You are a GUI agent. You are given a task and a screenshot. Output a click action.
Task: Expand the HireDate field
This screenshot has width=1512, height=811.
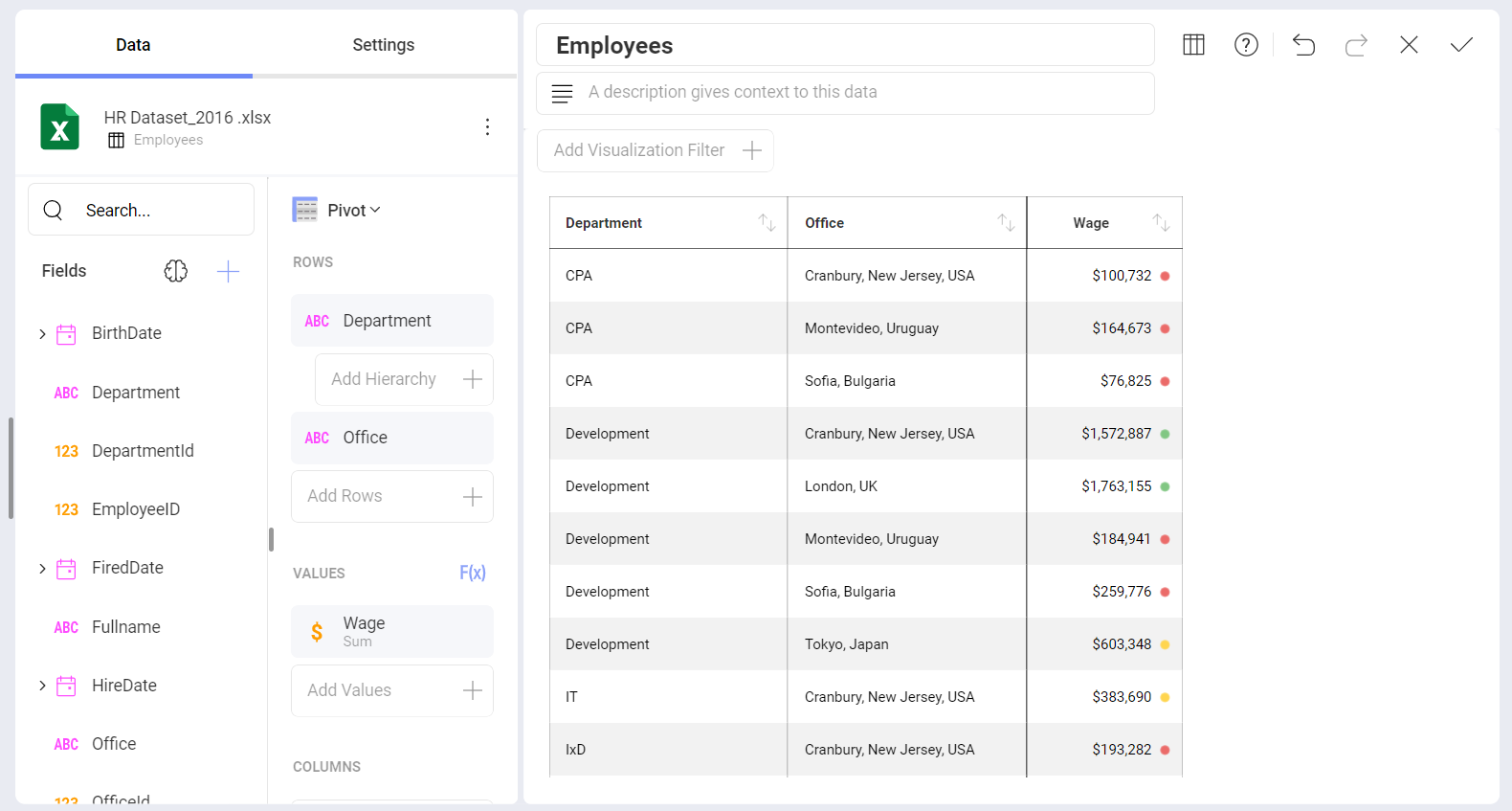click(42, 686)
